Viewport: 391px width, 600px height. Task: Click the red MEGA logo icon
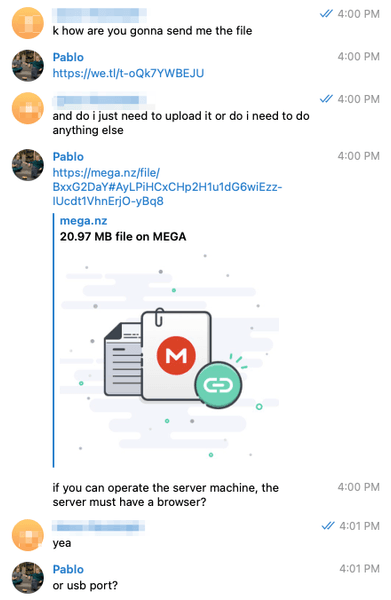(176, 355)
